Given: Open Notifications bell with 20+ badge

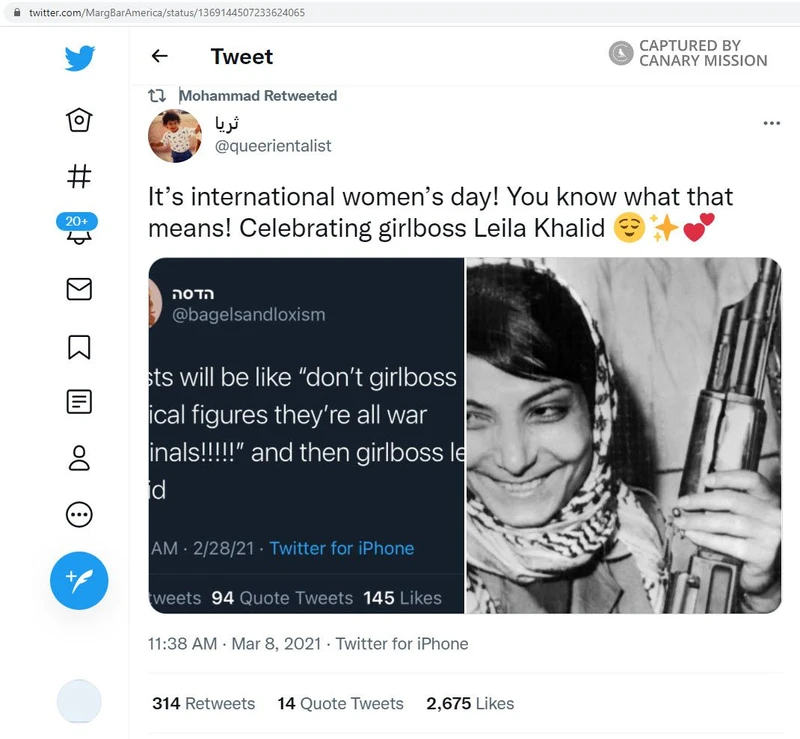Looking at the screenshot, I should coord(78,232).
